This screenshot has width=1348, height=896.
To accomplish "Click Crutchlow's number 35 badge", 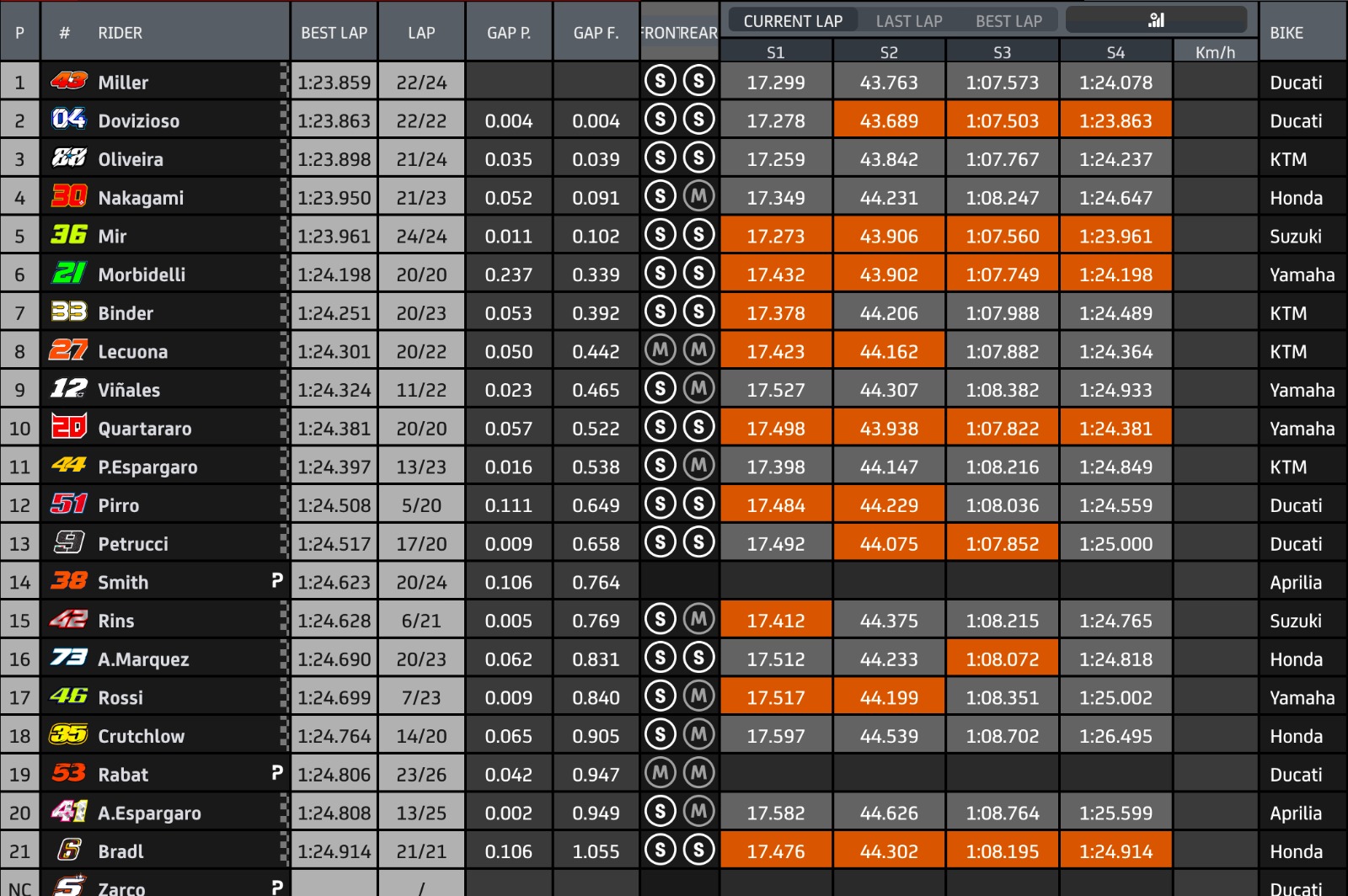I will [x=69, y=734].
